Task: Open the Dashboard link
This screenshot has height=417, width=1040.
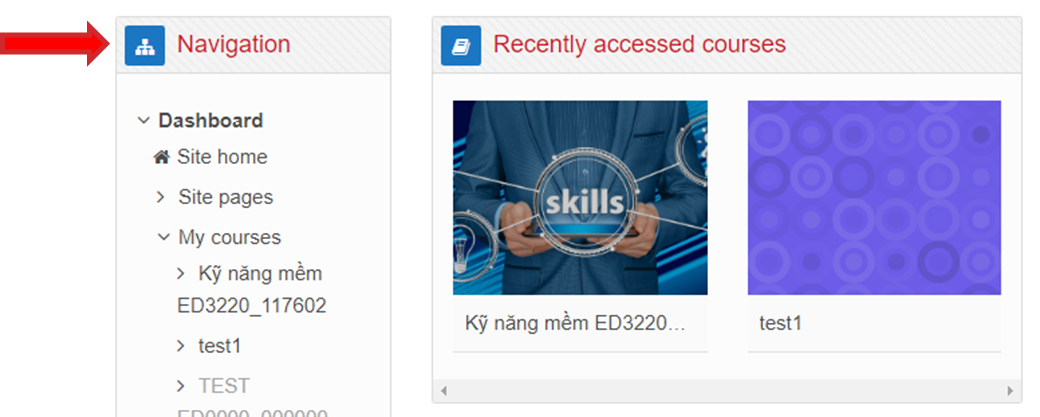Action: pyautogui.click(x=211, y=121)
